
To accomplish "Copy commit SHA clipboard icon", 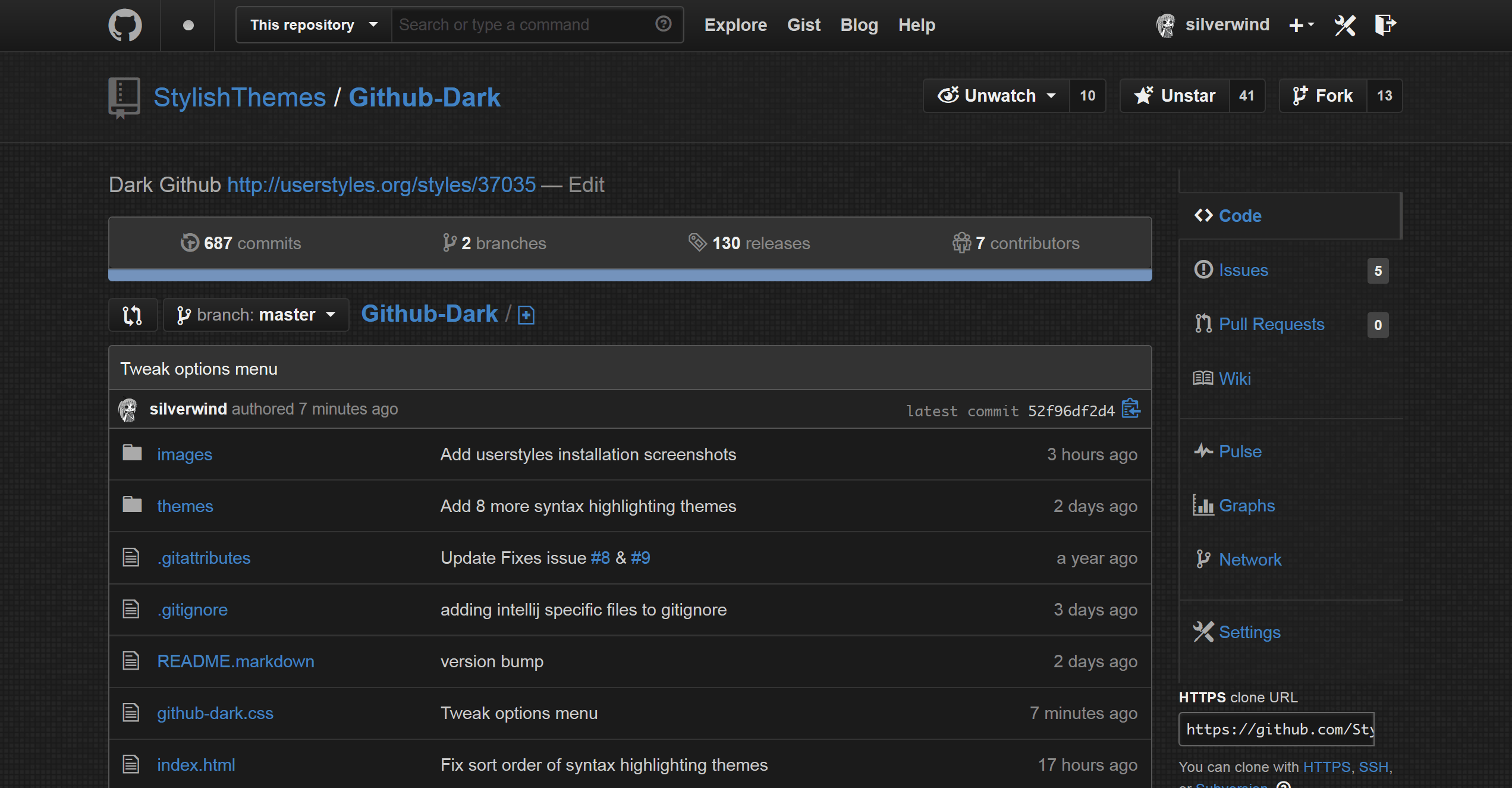I will pyautogui.click(x=1131, y=409).
